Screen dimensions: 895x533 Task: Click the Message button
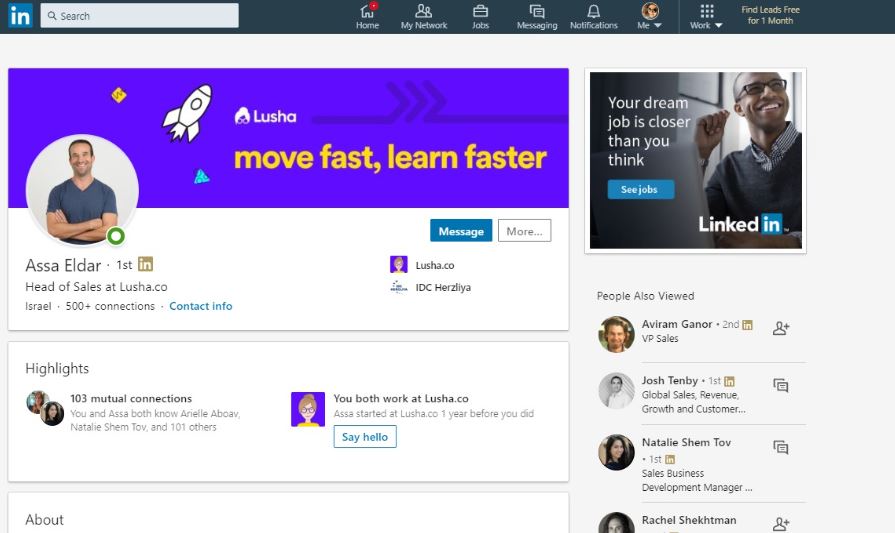461,231
